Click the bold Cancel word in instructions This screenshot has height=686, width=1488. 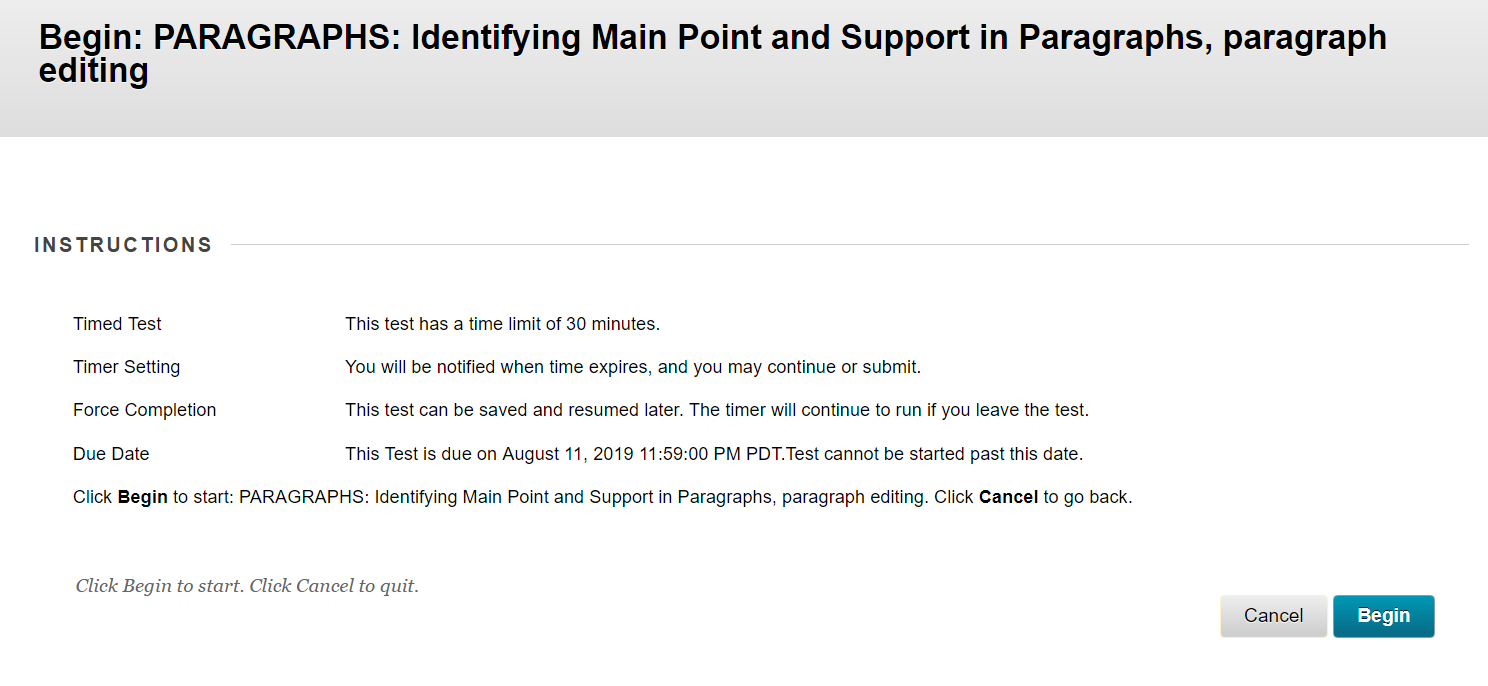pos(1008,497)
